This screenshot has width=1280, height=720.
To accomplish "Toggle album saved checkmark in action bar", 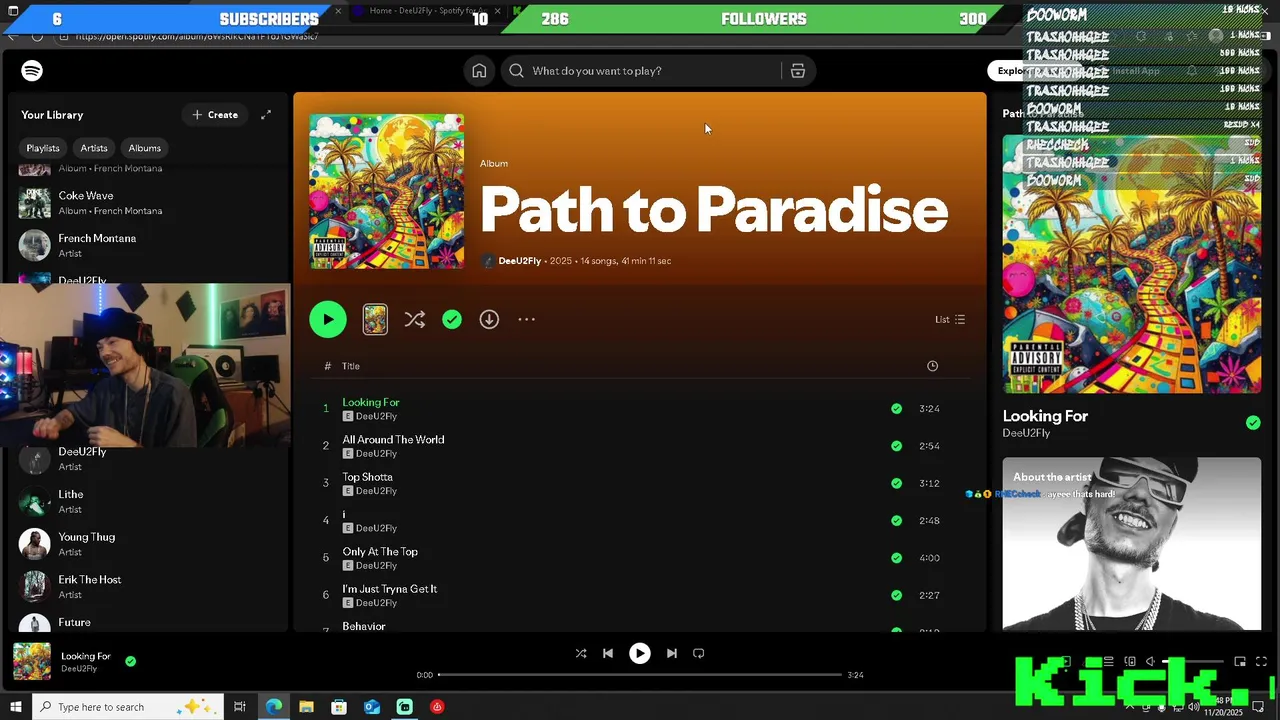I will click(x=452, y=320).
